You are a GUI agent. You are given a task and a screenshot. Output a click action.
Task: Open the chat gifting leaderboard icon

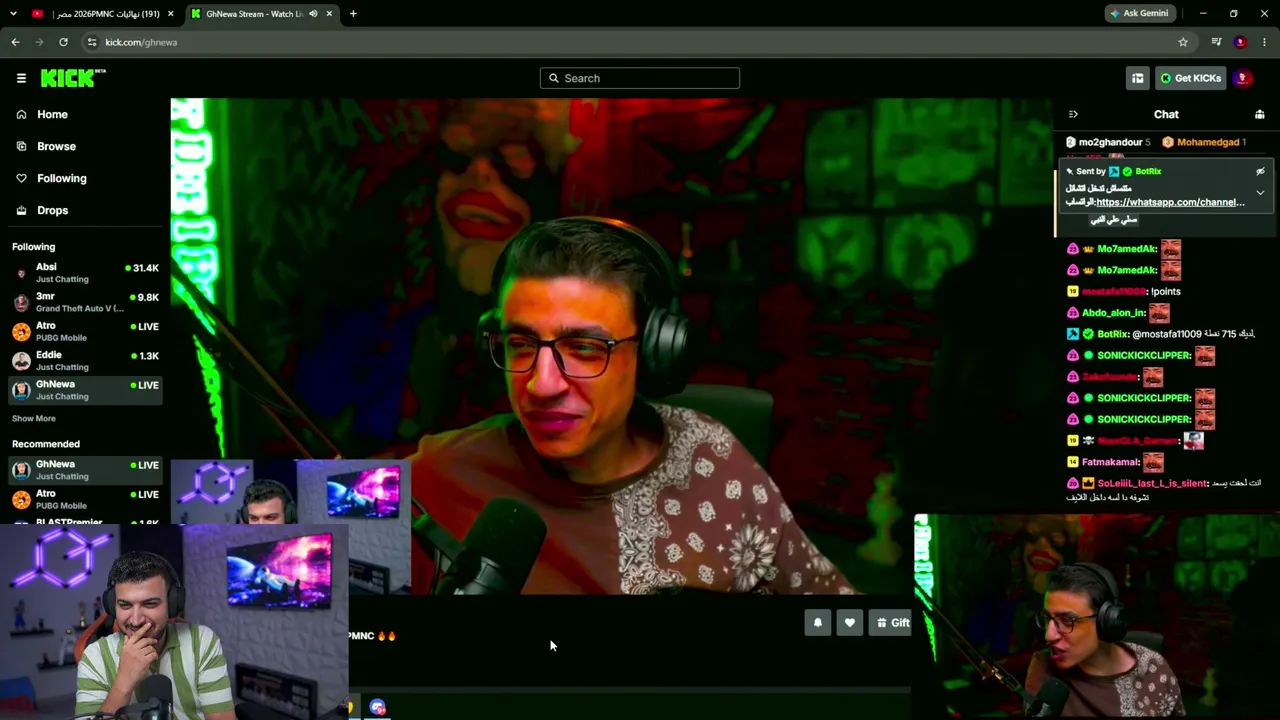pos(1260,114)
